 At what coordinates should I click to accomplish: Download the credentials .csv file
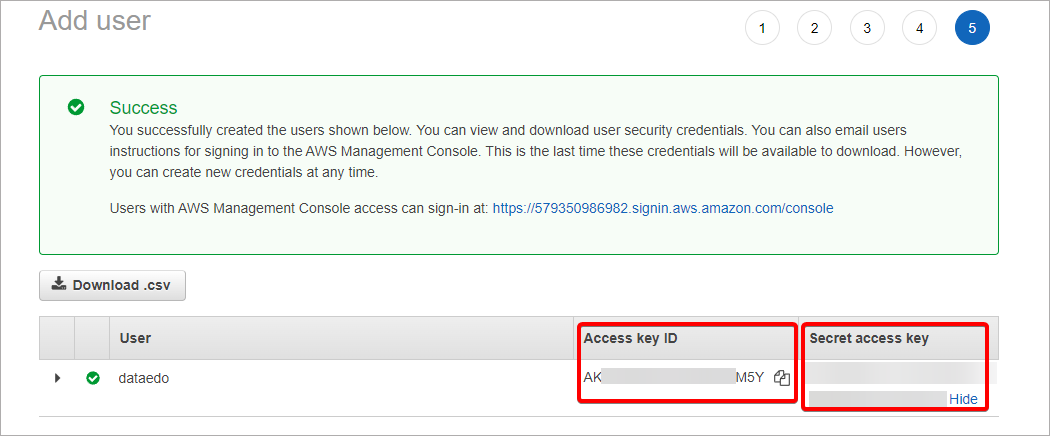click(112, 285)
